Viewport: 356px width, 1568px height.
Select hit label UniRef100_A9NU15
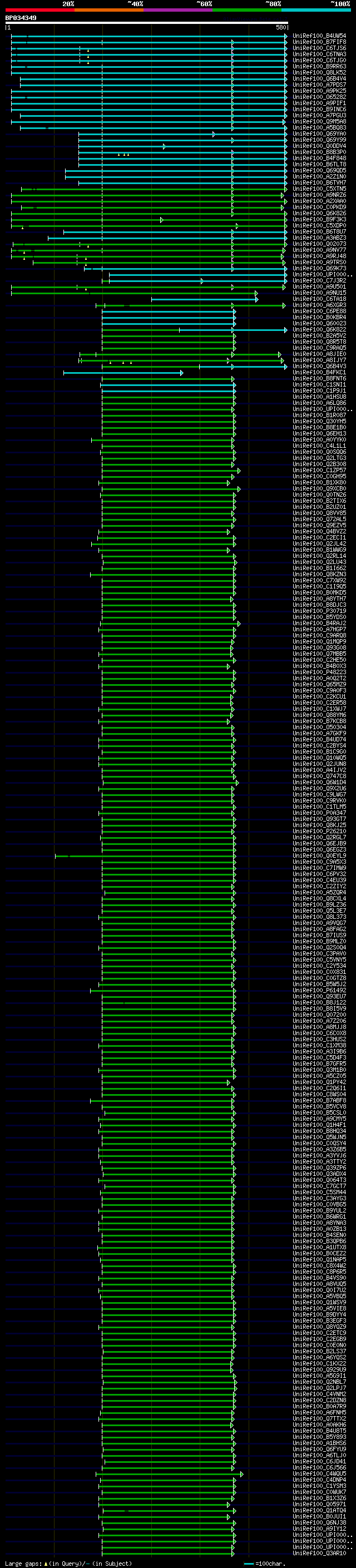tap(319, 293)
